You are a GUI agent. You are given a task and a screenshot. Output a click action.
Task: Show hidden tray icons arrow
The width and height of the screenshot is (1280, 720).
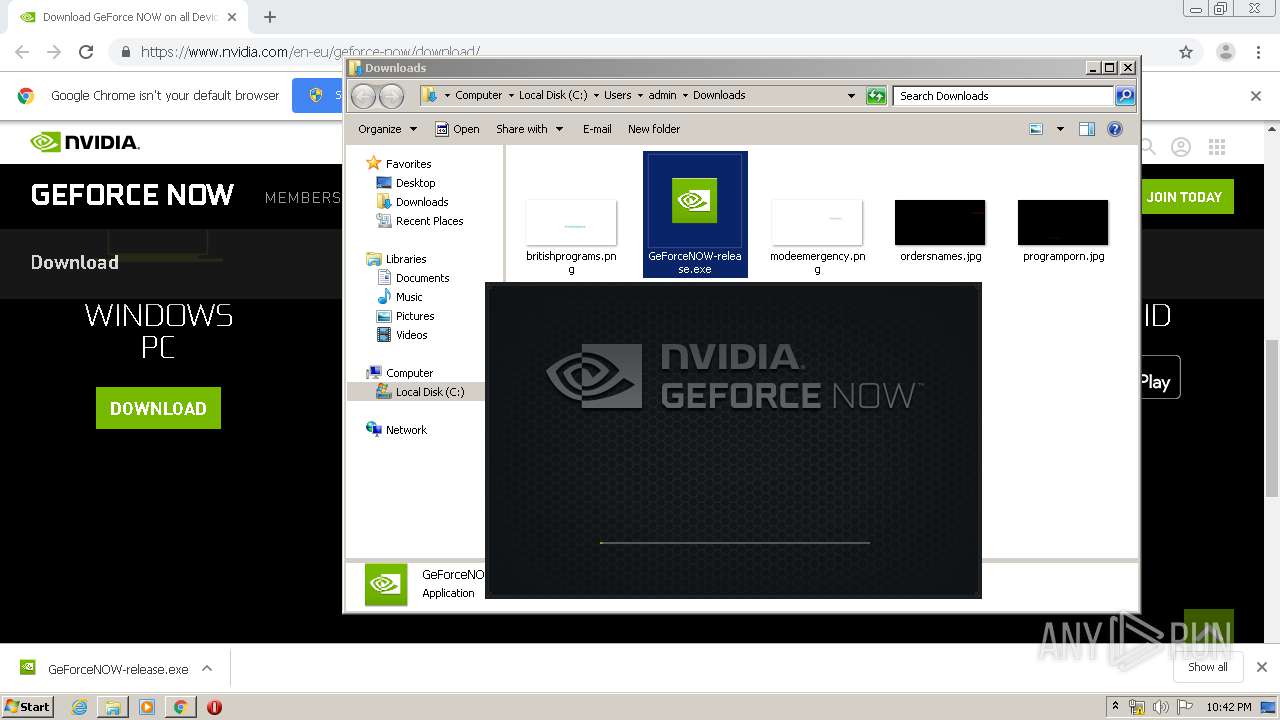click(x=1115, y=707)
